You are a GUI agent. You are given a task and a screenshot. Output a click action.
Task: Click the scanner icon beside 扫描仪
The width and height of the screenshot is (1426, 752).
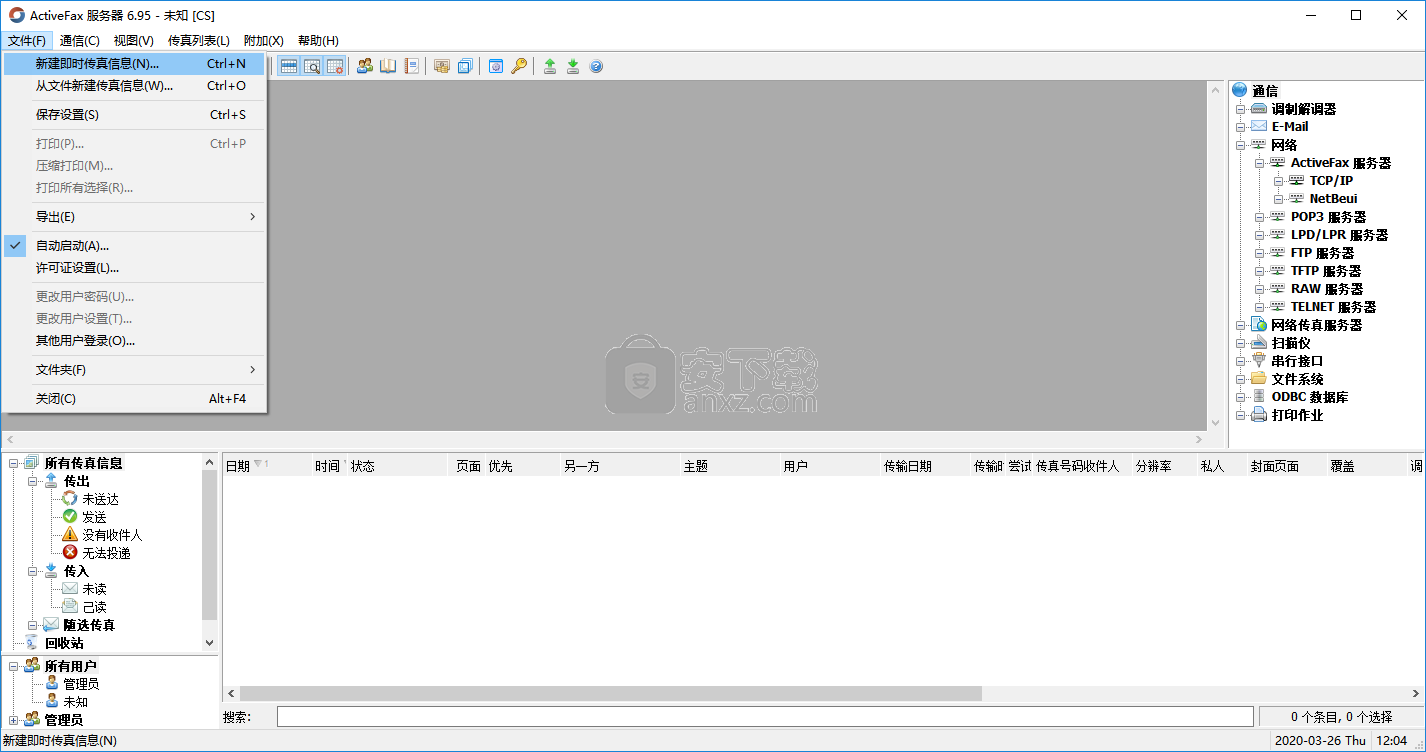tap(1259, 343)
